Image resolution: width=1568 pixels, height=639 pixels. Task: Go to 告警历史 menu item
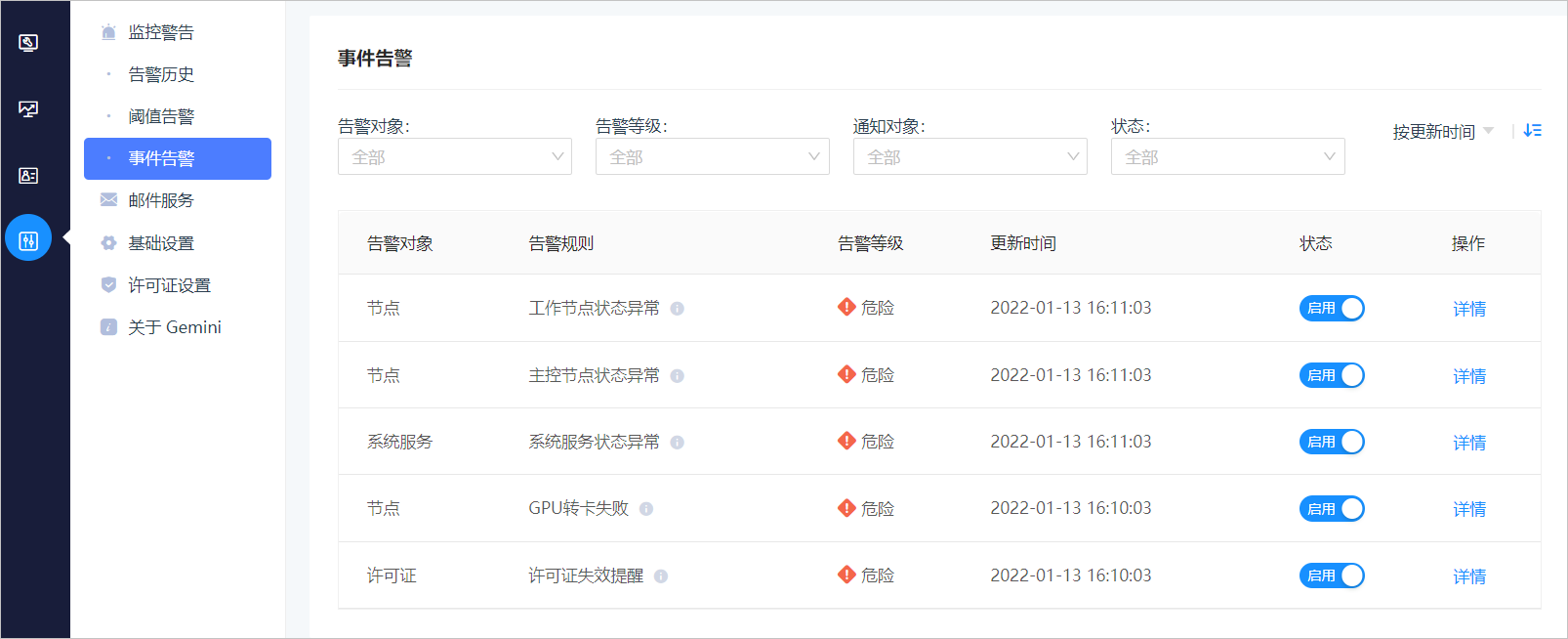161,74
